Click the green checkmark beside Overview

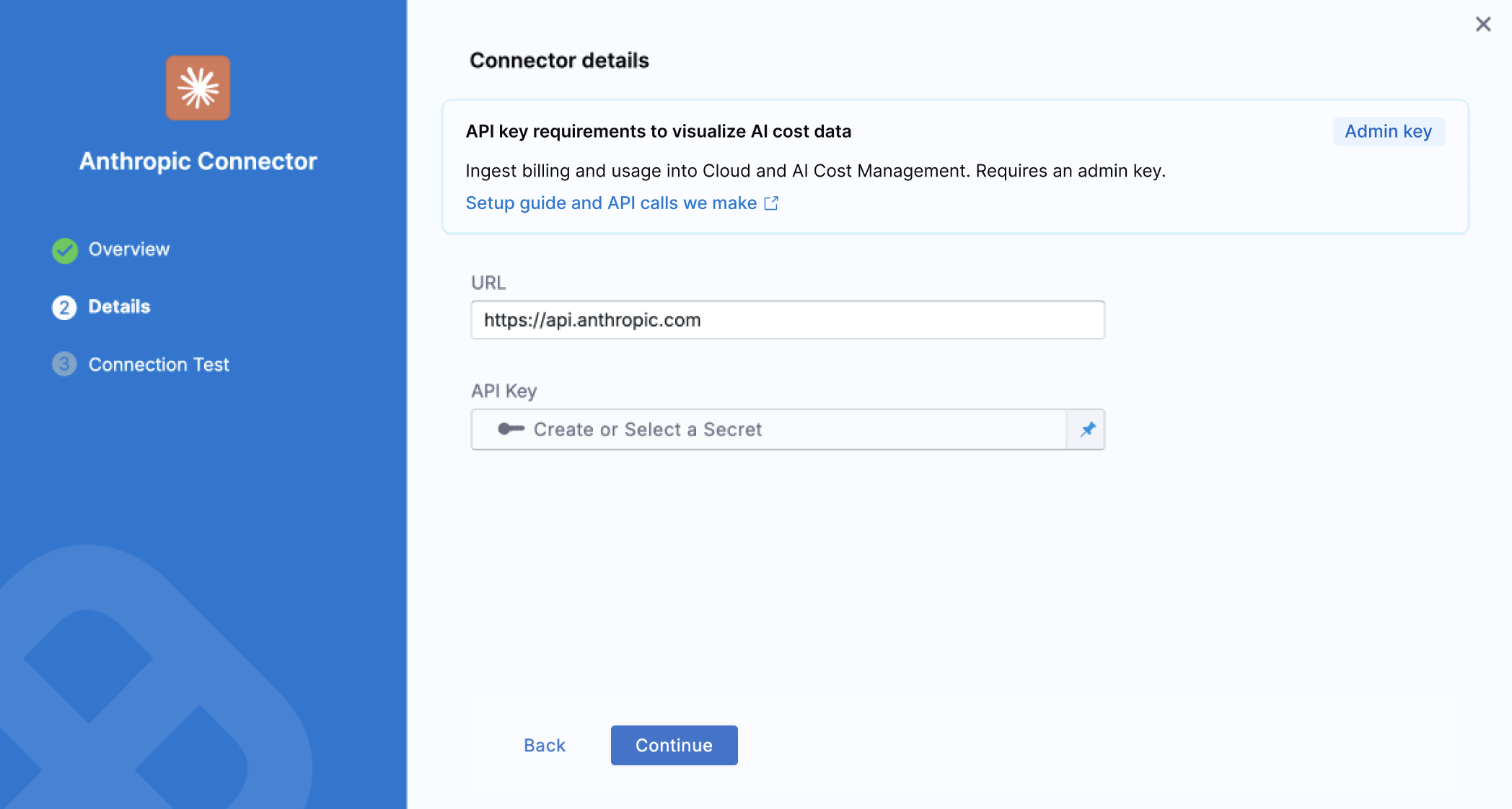coord(65,250)
